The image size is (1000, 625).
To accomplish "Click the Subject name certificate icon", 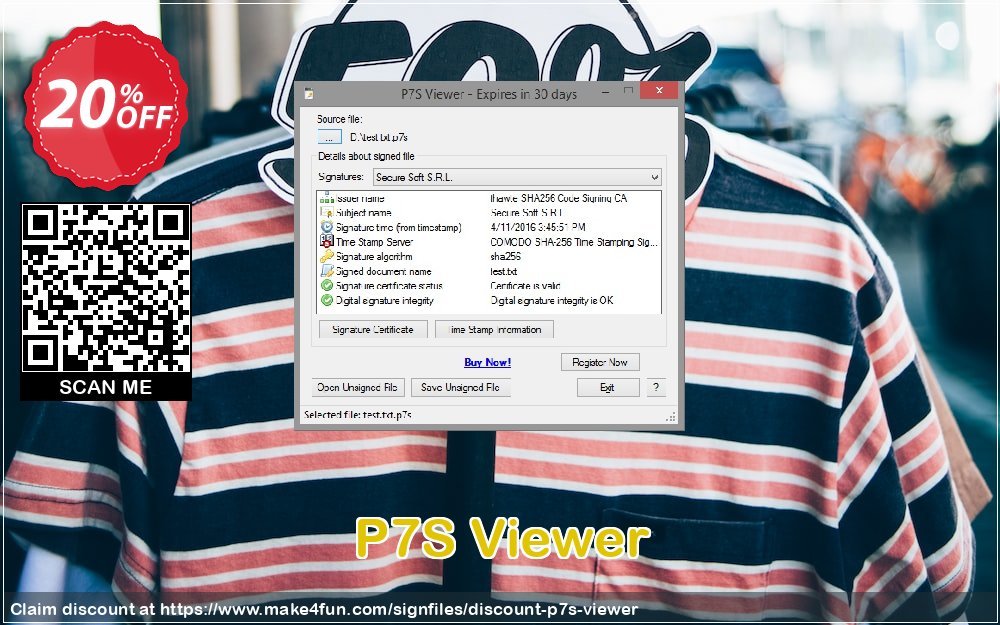I will click(x=327, y=212).
